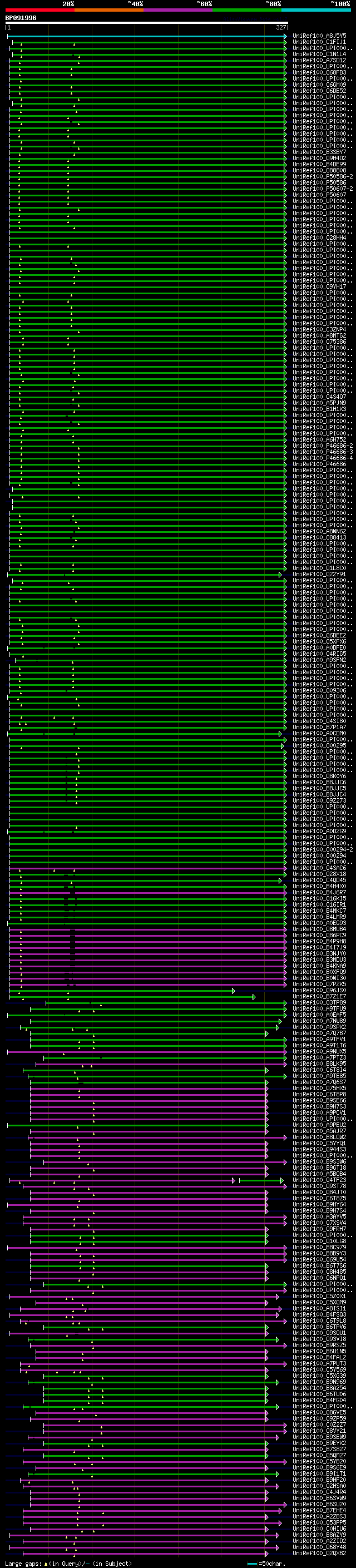356x1568 pixels.
Task: Select the UniRef100_Q28X18 label
Action: pyautogui.click(x=319, y=874)
